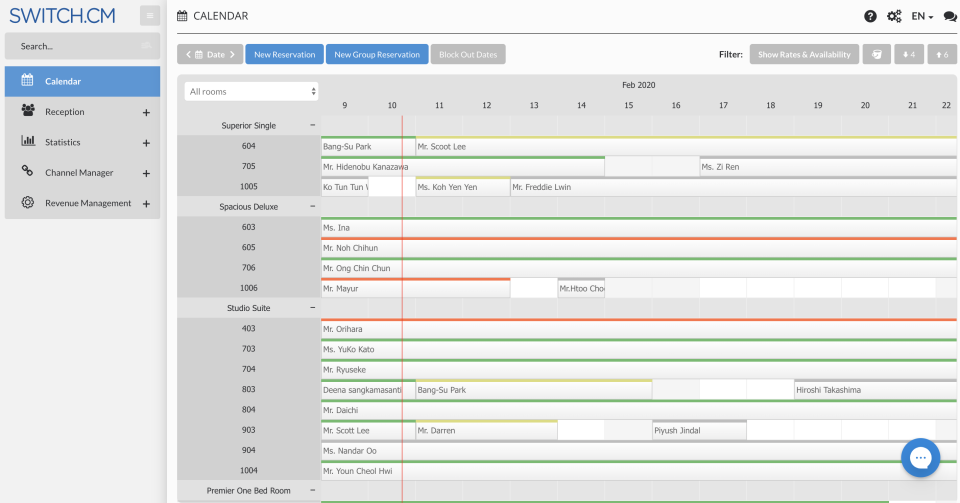This screenshot has height=503, width=960.
Task: Open Mr. Scoot Lee reservation in room 604
Action: pyautogui.click(x=686, y=146)
